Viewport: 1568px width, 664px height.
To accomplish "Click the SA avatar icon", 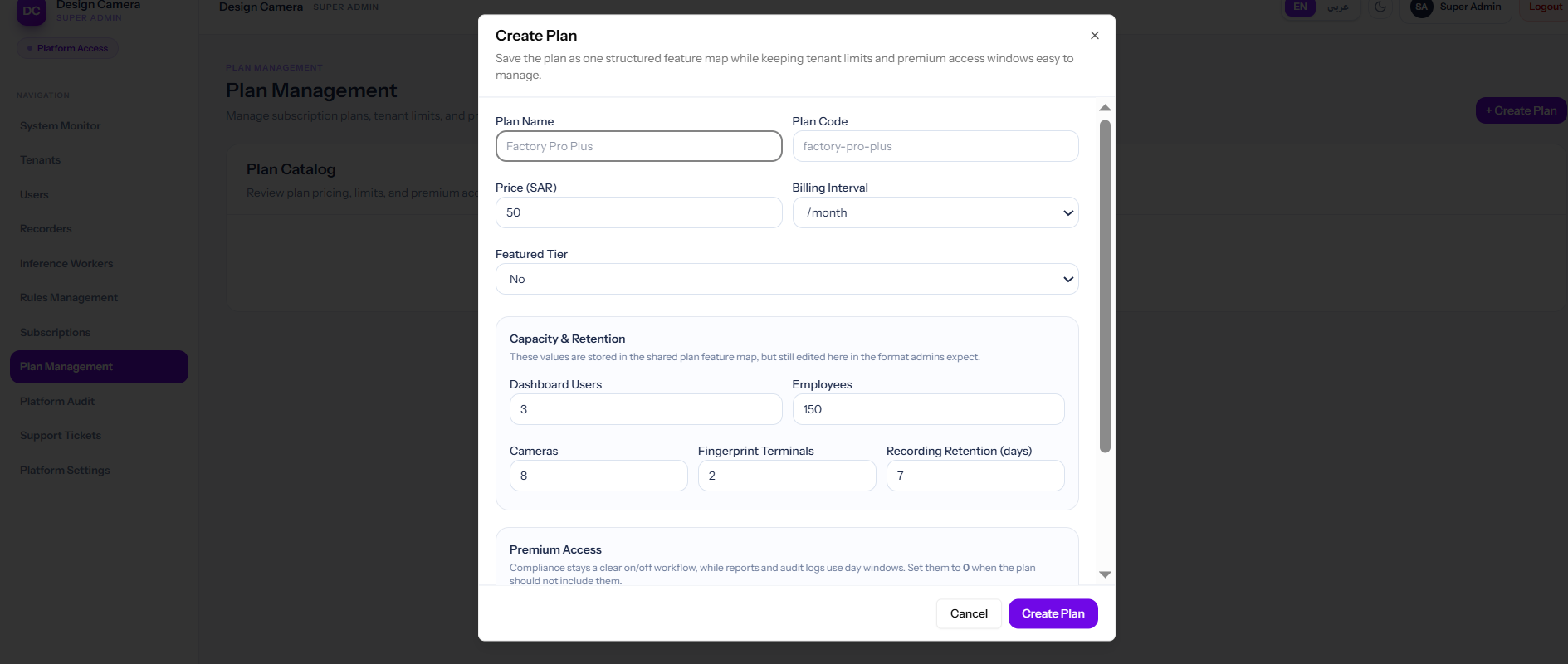I will 1422,7.
